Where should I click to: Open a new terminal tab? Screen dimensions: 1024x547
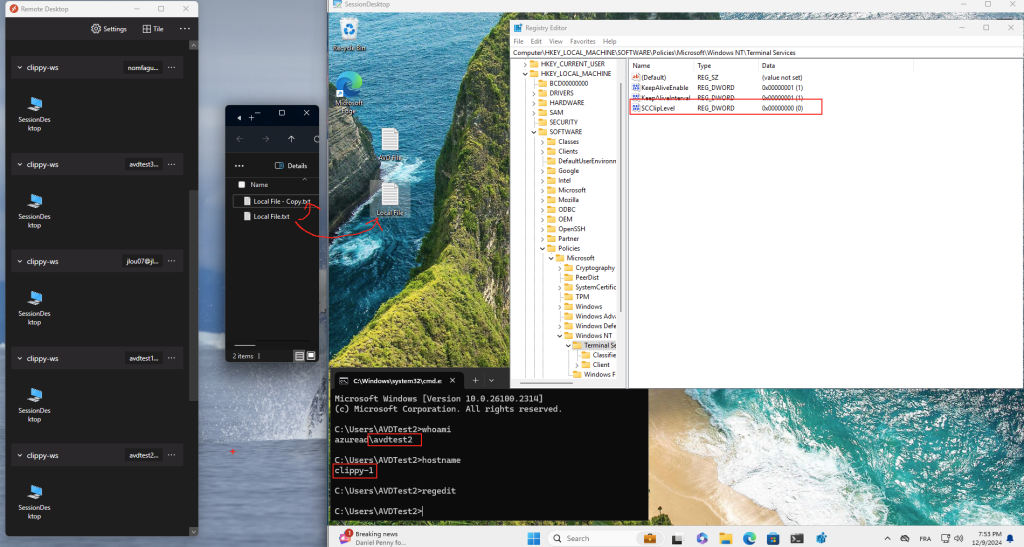pyautogui.click(x=475, y=381)
